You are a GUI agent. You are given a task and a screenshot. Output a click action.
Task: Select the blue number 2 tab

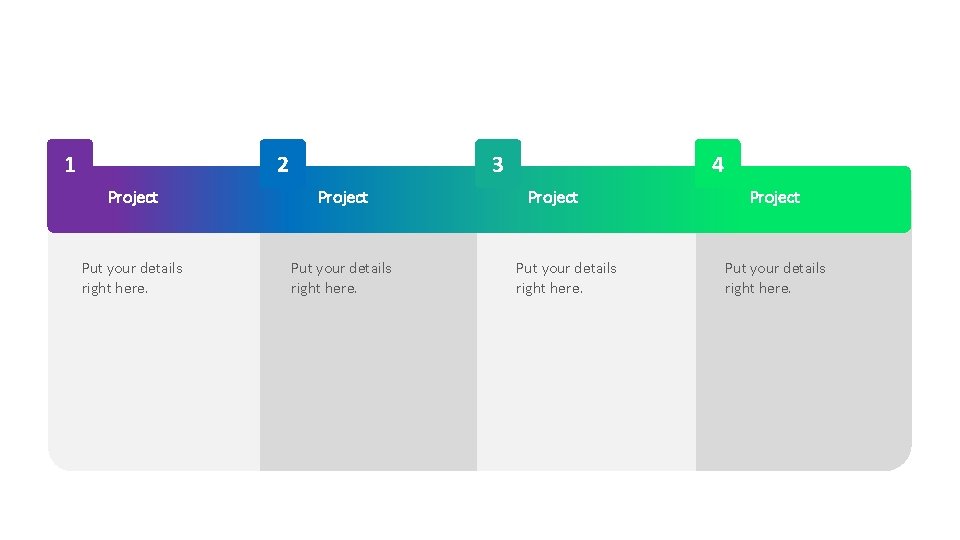[282, 163]
